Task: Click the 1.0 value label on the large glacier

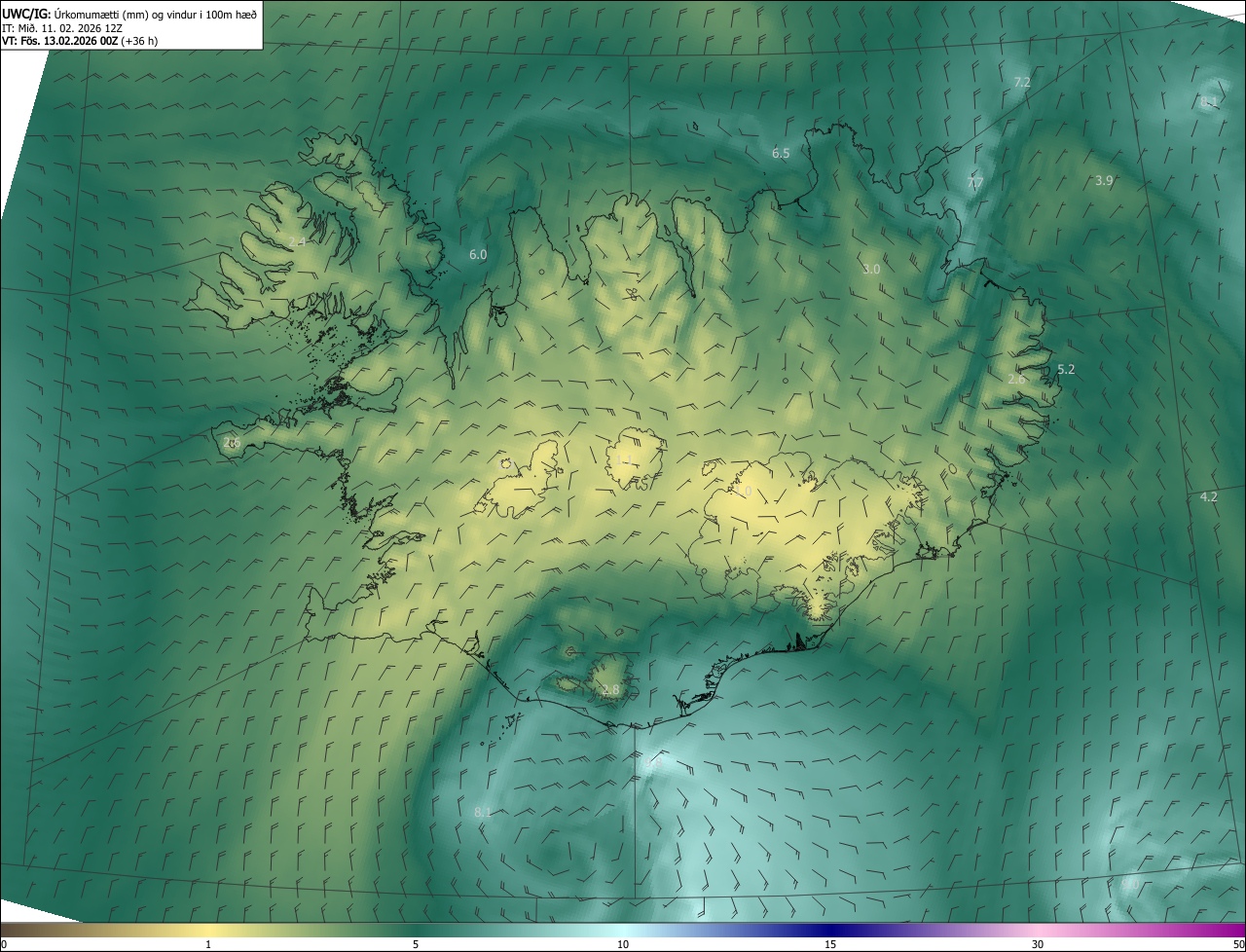Action: [x=745, y=492]
